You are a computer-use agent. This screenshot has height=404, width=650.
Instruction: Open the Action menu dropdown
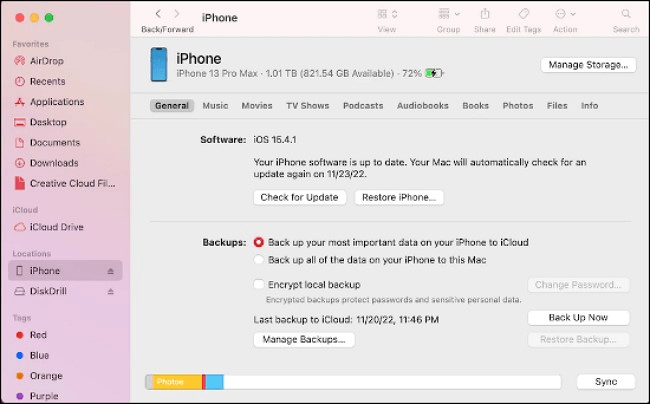pos(565,14)
